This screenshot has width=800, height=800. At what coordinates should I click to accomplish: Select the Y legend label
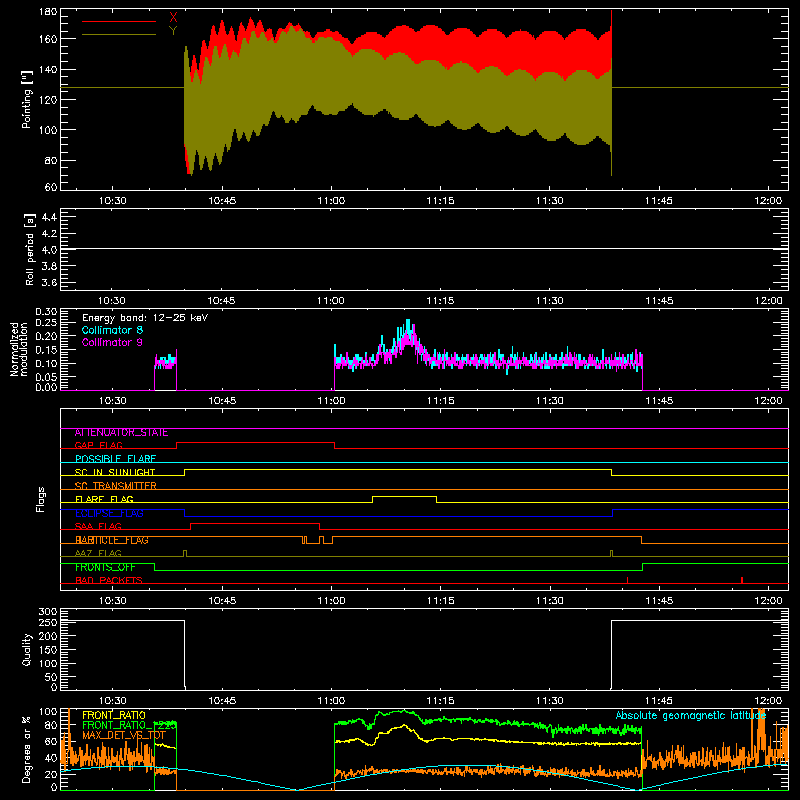pos(173,31)
